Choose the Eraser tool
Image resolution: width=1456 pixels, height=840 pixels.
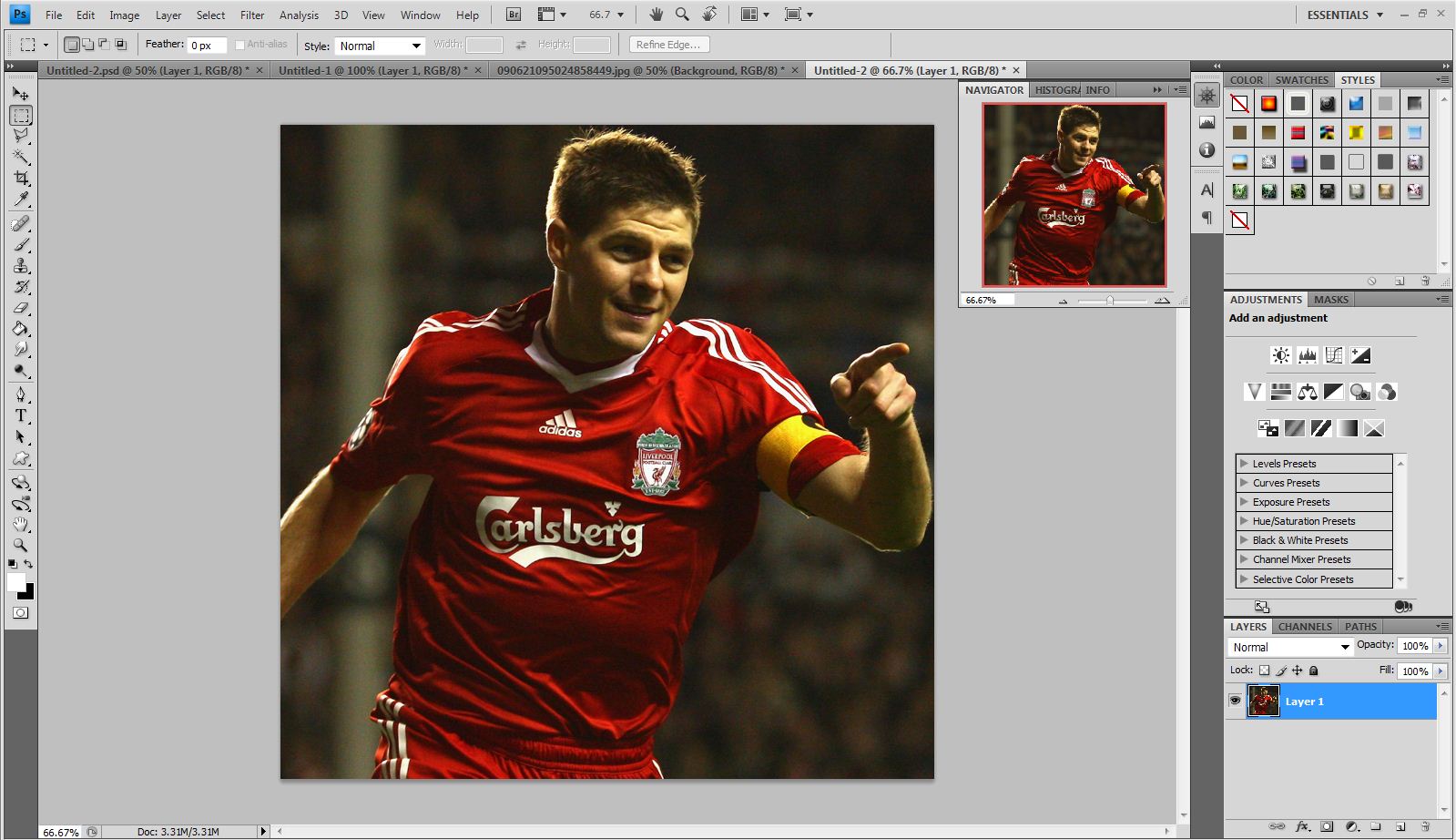click(x=21, y=308)
